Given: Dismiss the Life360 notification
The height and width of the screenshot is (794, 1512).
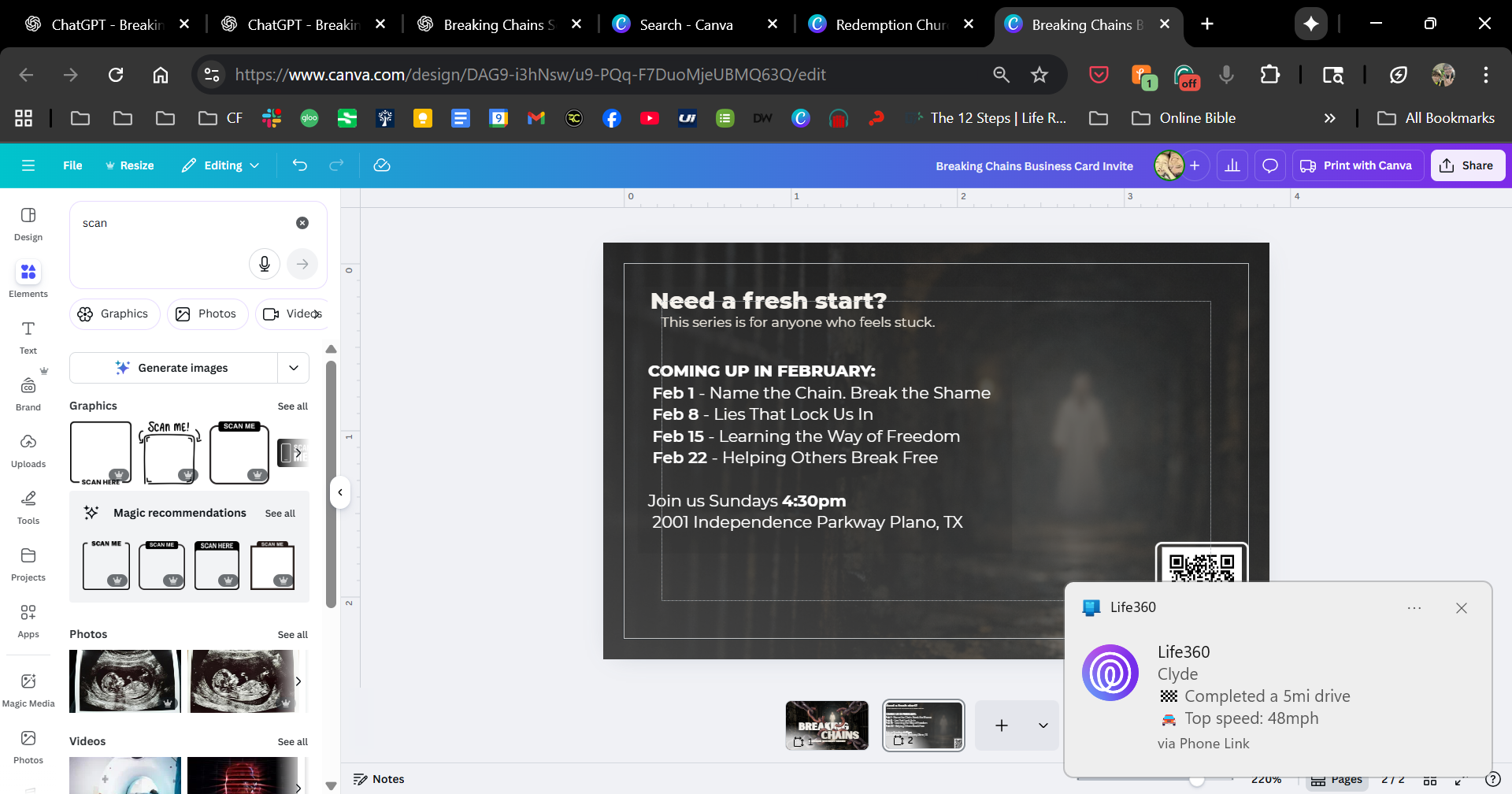Looking at the screenshot, I should coord(1462,608).
